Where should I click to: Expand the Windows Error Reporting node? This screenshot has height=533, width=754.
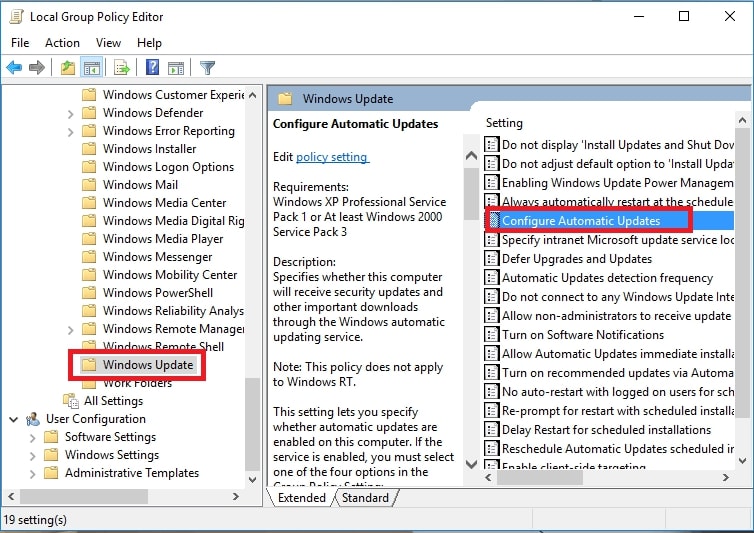(x=71, y=132)
